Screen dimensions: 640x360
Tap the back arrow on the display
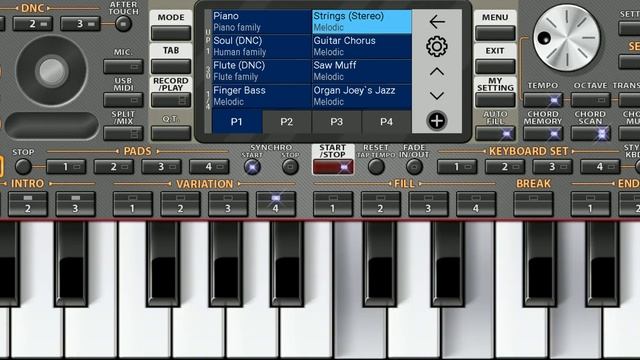pyautogui.click(x=437, y=22)
